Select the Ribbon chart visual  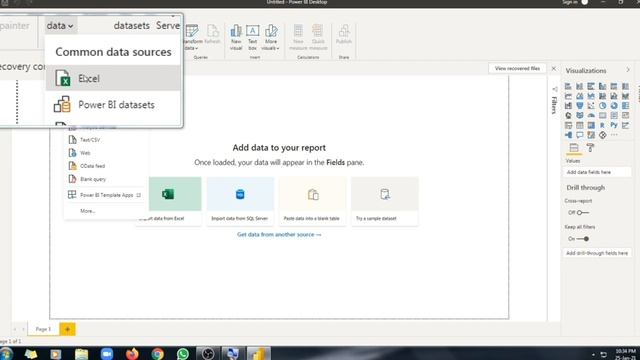(625, 96)
